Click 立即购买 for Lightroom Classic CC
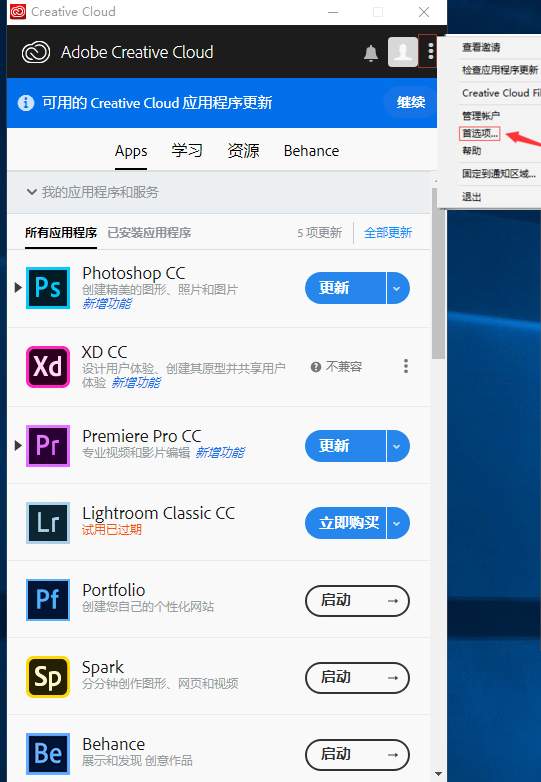This screenshot has width=541, height=782. pos(345,523)
